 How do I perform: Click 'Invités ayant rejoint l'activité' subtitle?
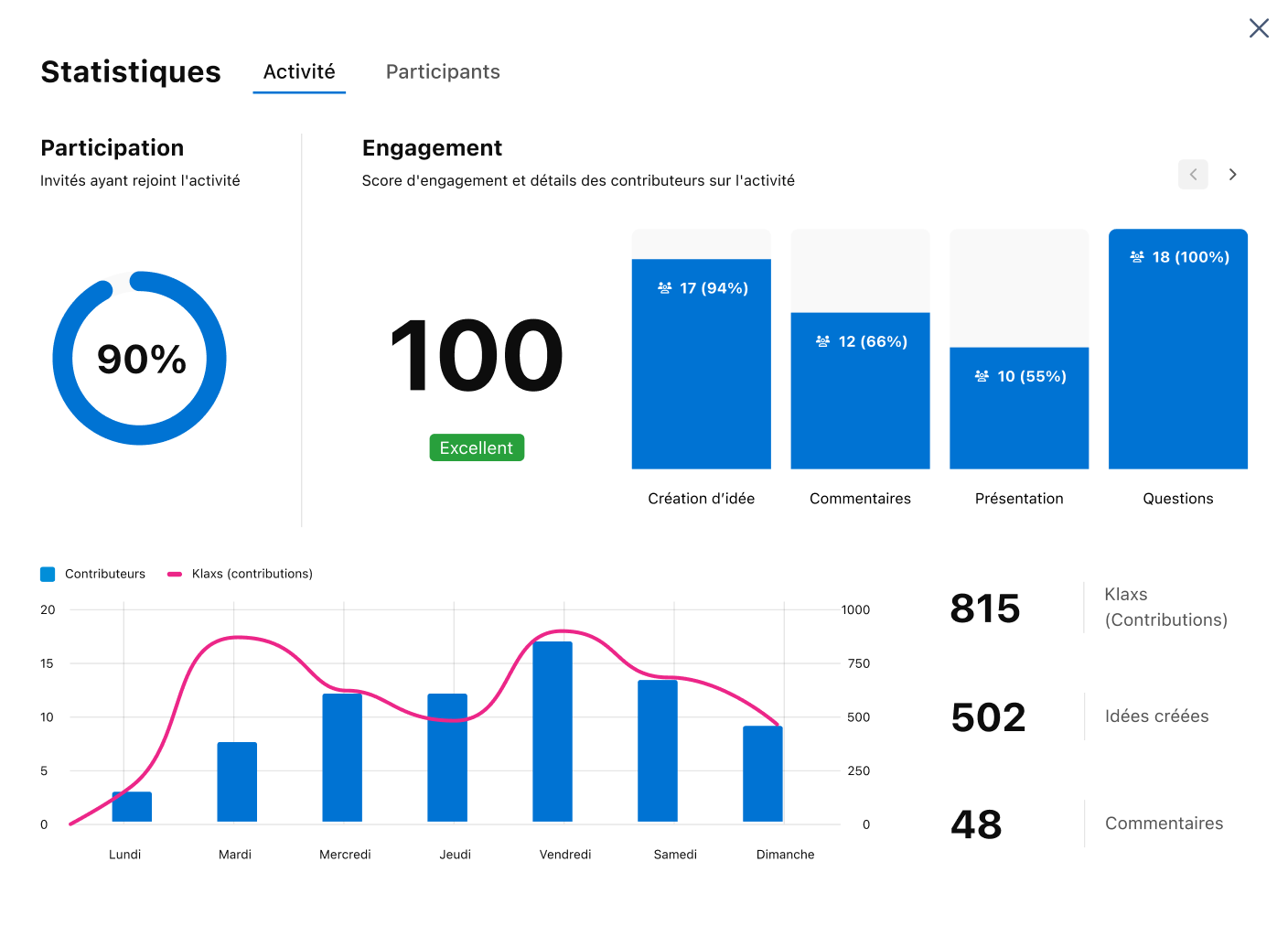coord(140,180)
